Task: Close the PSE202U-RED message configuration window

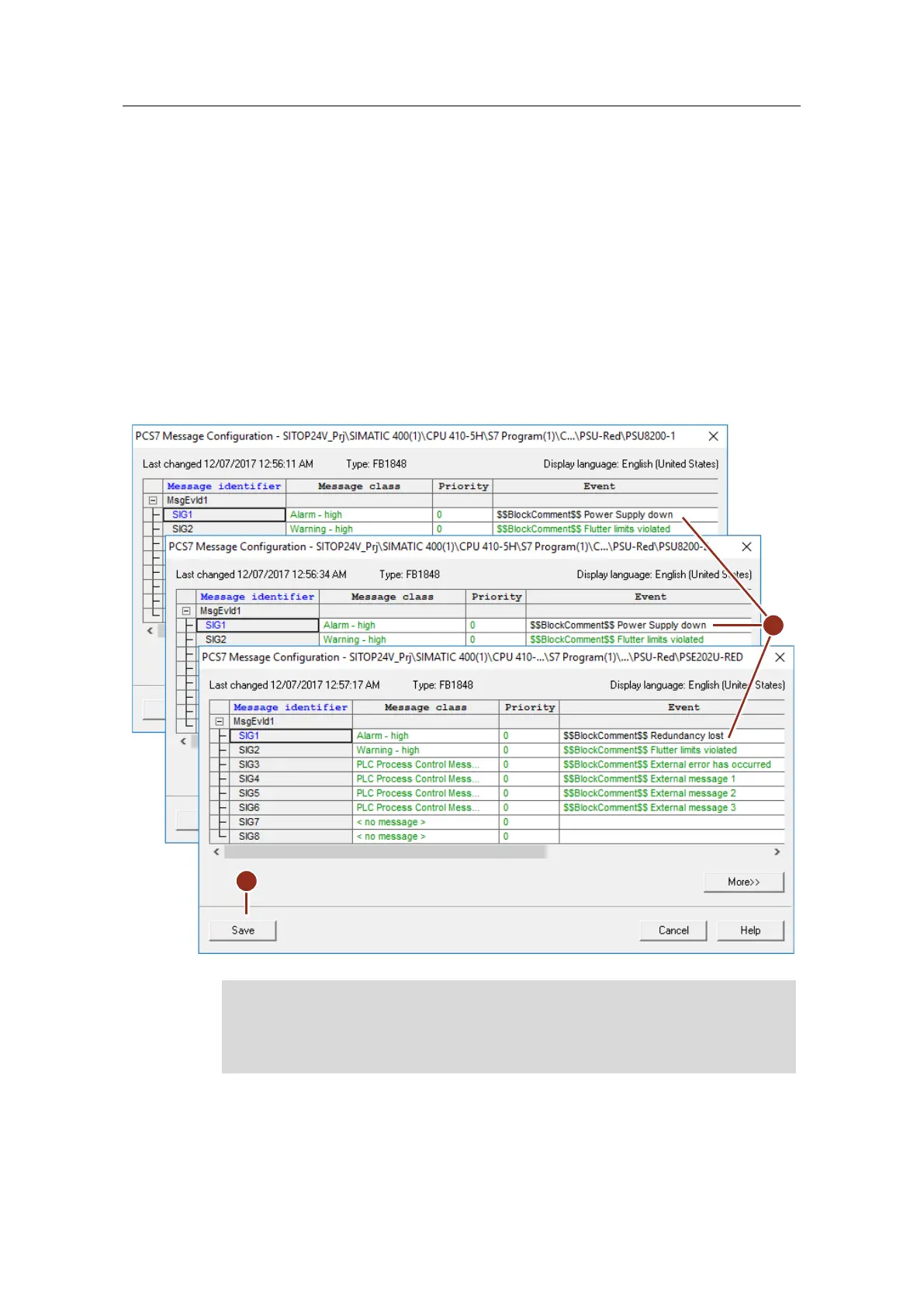Action: (x=780, y=657)
